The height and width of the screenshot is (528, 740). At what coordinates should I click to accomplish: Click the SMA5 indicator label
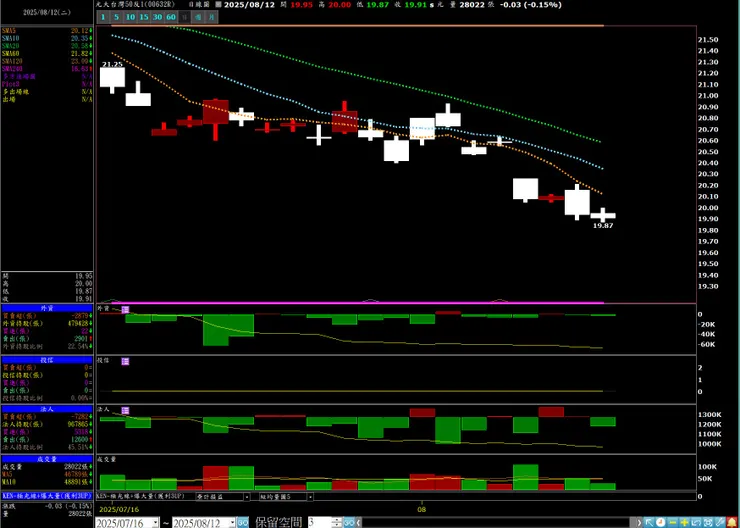coord(8,31)
